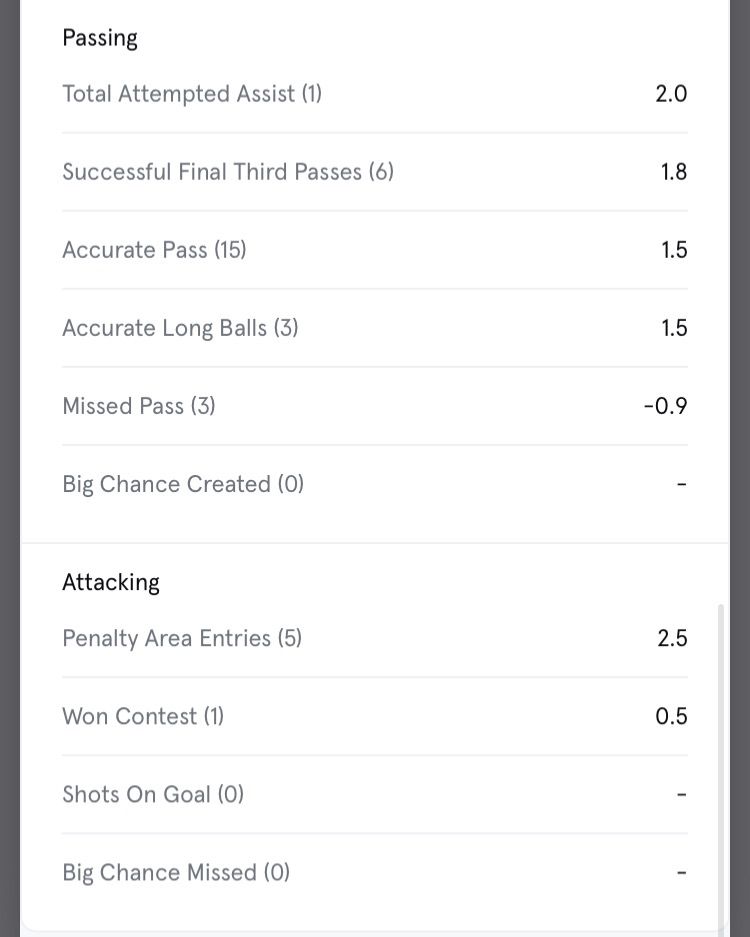Click the -0.9 Missed Pass score
Screen dimensions: 750x937
tap(665, 406)
